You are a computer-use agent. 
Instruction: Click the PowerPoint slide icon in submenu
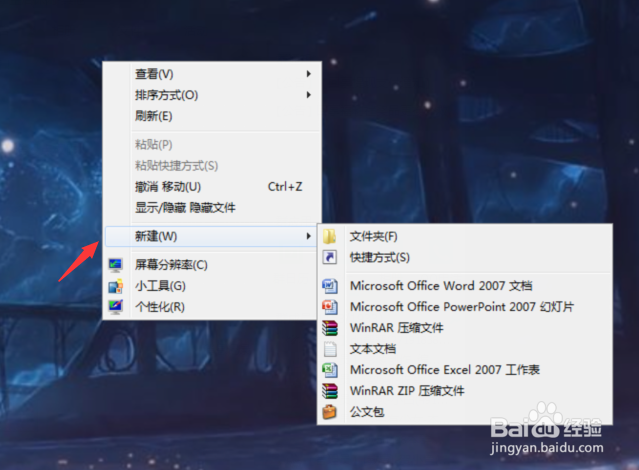point(330,307)
